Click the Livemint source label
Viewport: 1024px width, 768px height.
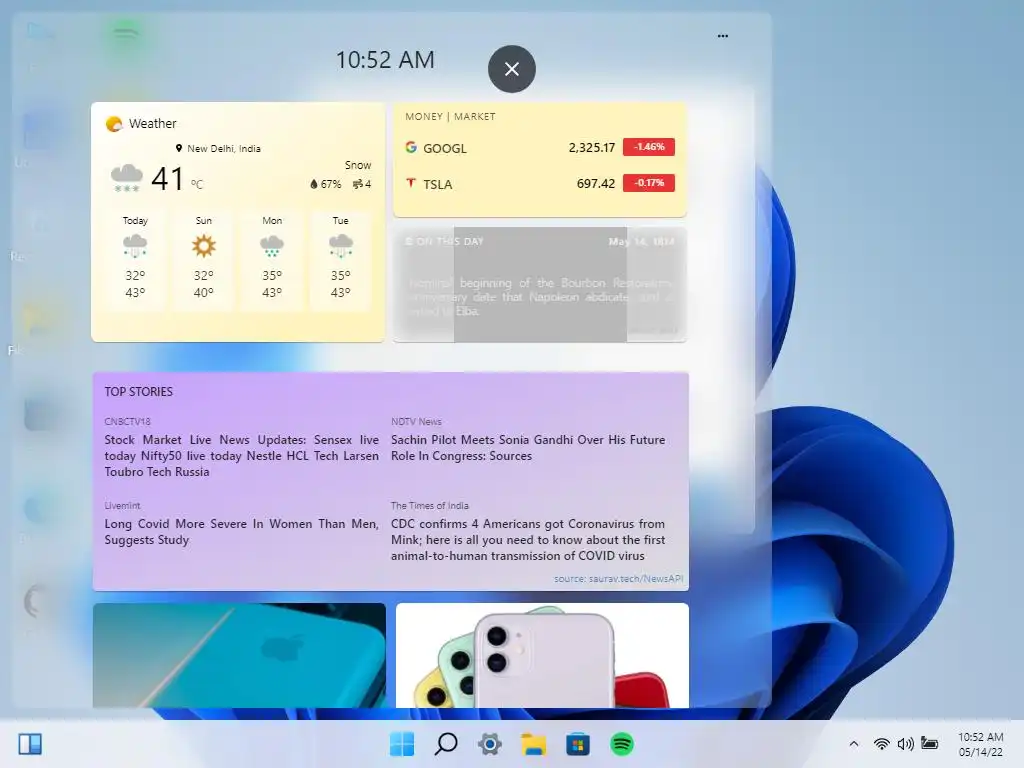point(122,506)
